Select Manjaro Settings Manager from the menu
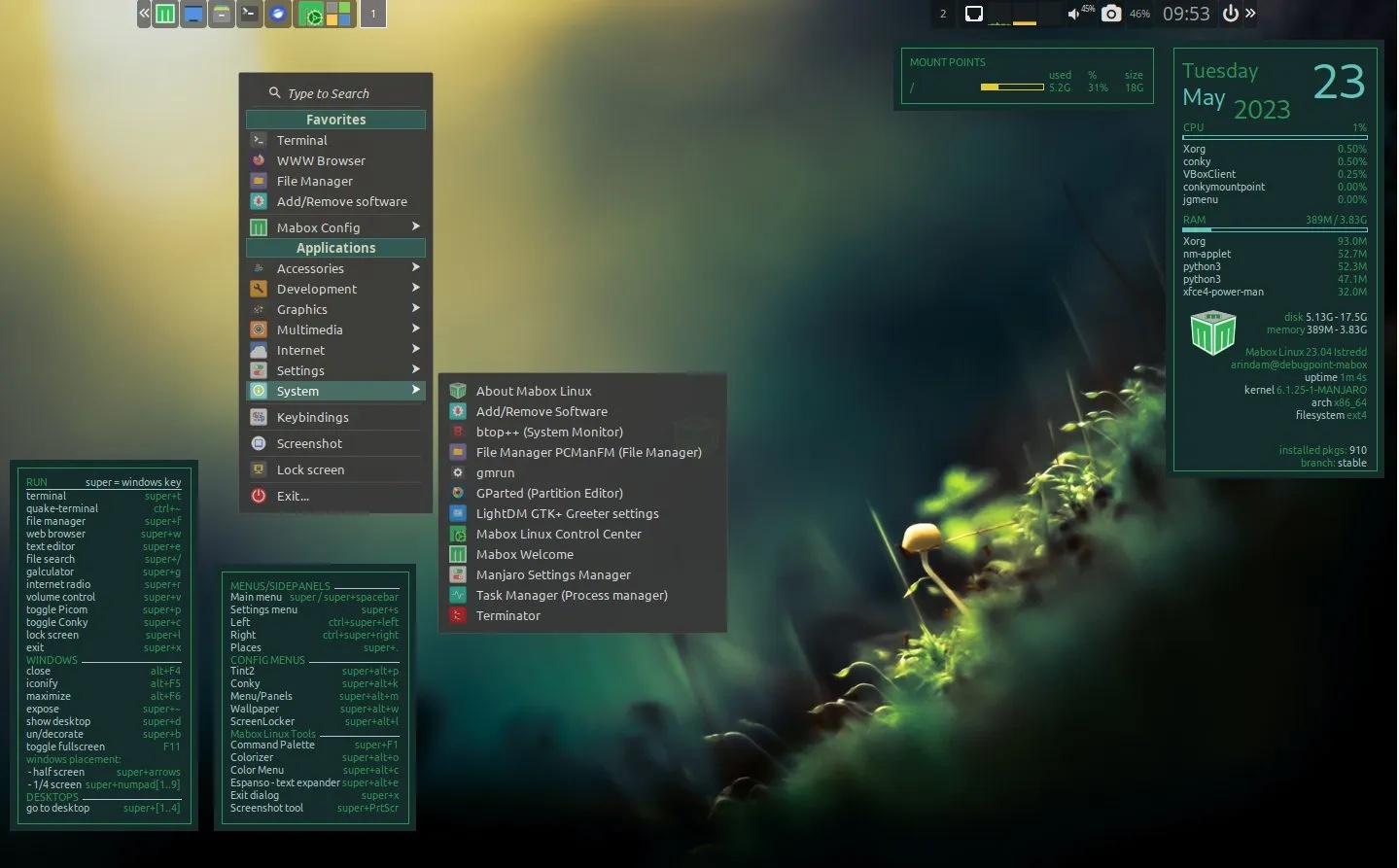1399x868 pixels. [x=552, y=574]
